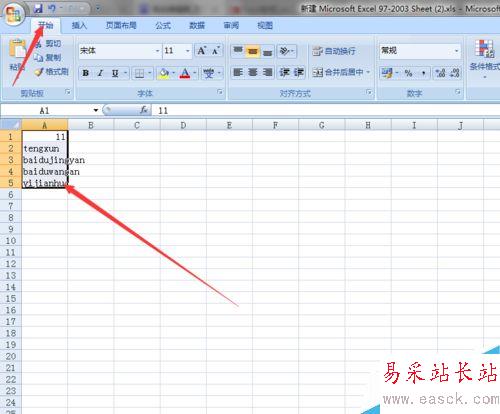Increase font size with the large A
500x414 pixels.
pos(202,51)
